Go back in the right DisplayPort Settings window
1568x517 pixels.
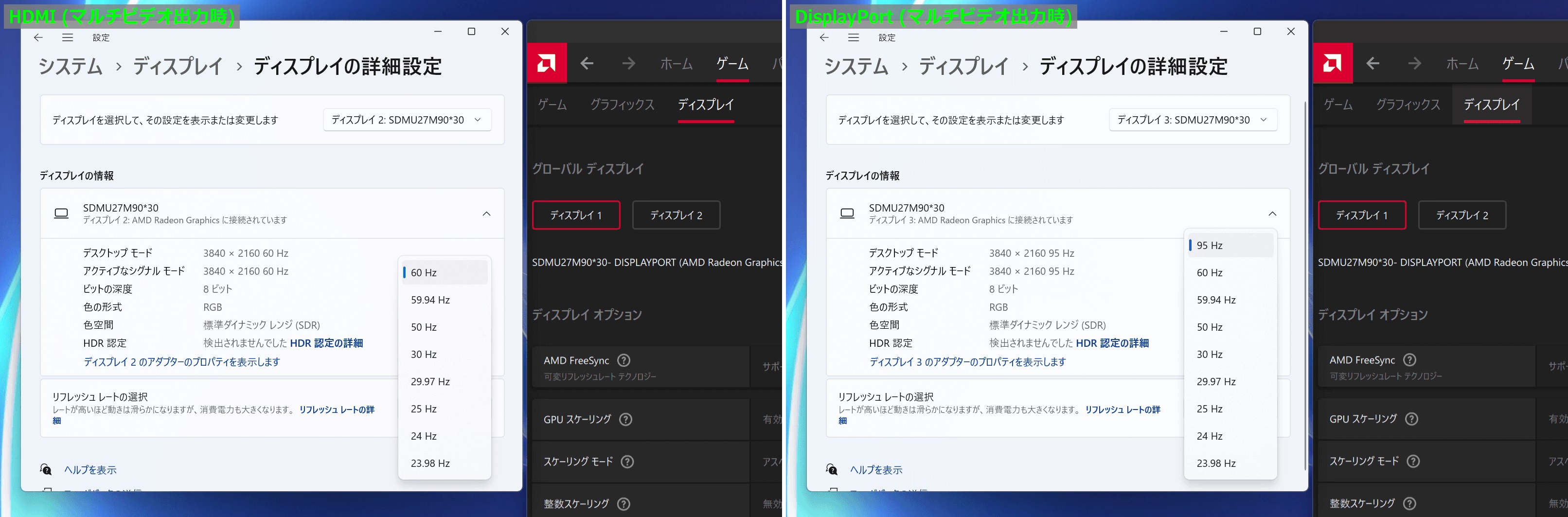(824, 38)
